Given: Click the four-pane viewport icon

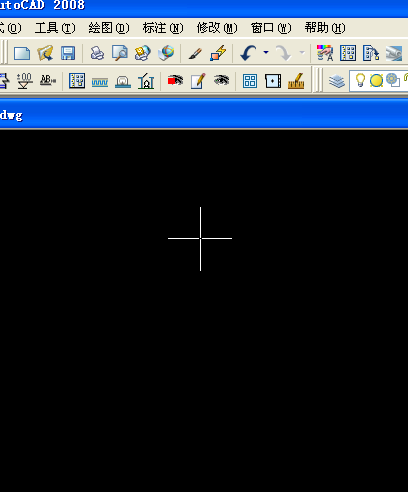Looking at the screenshot, I should (250, 81).
